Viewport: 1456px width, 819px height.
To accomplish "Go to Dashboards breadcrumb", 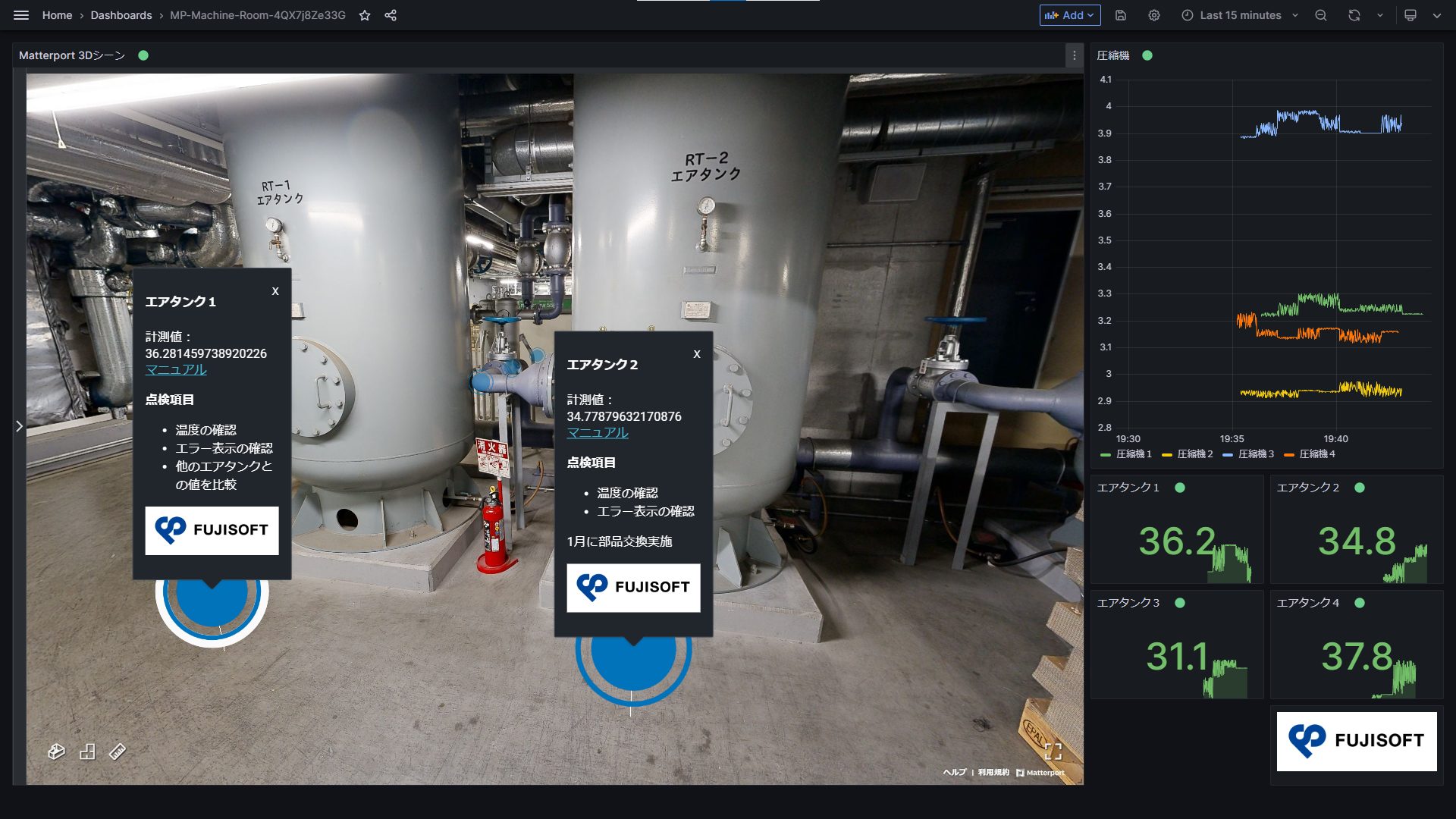I will click(121, 15).
